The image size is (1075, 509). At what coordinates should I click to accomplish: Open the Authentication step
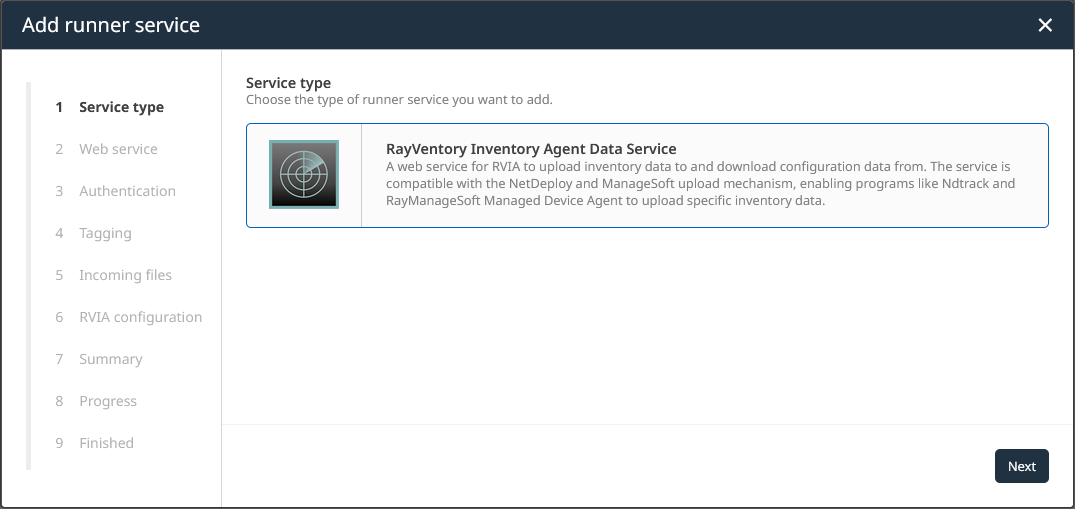(127, 191)
